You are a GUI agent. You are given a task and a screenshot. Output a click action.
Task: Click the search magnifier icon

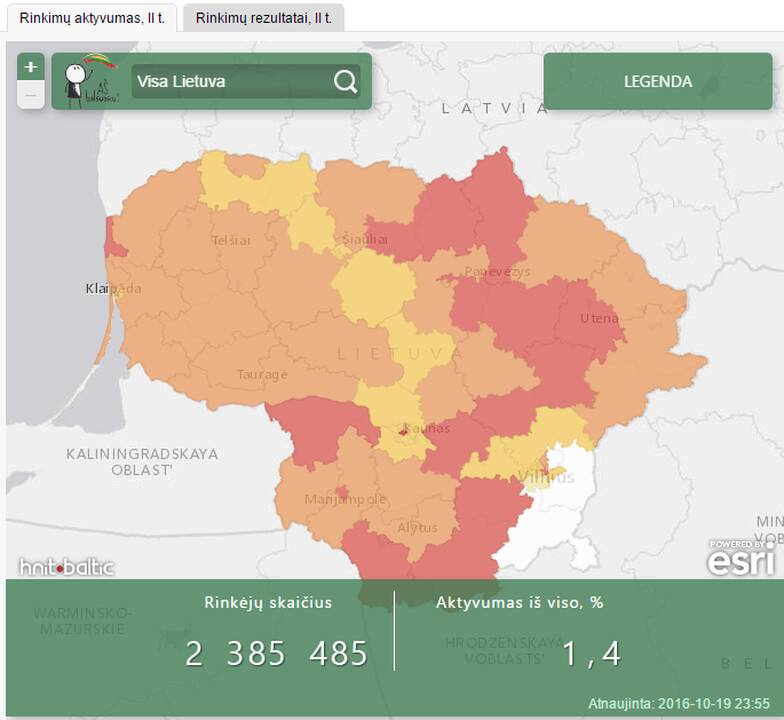coord(346,81)
